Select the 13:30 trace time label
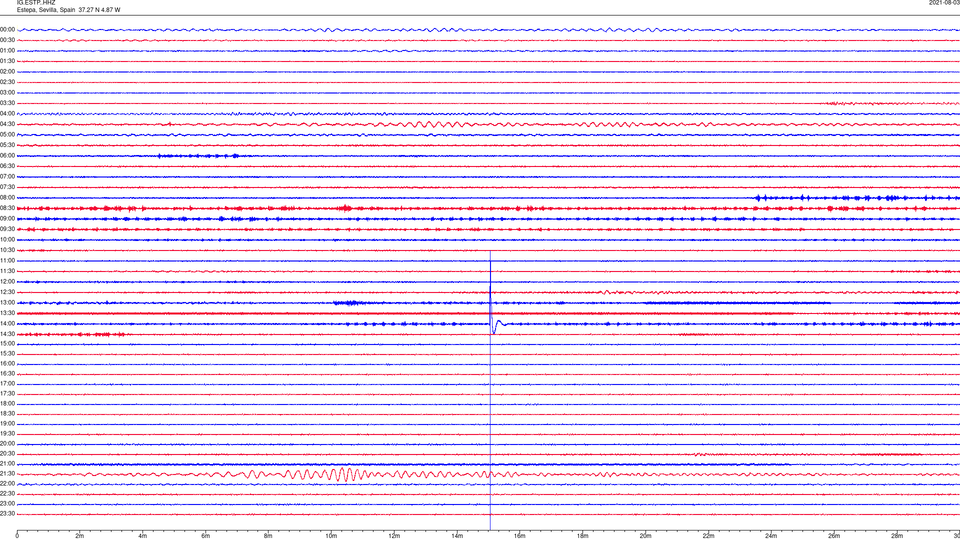 coord(7,313)
